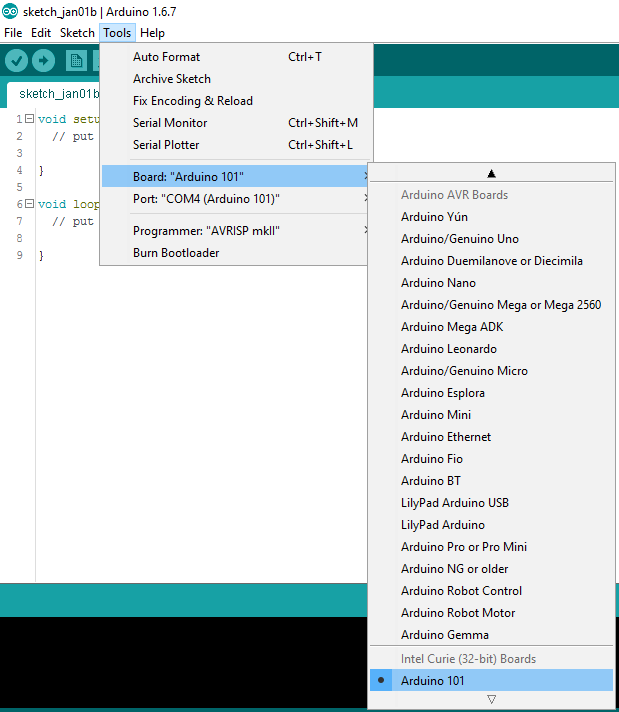Click the New sketch file icon
Screen dimensions: 619x712
pyautogui.click(x=76, y=60)
